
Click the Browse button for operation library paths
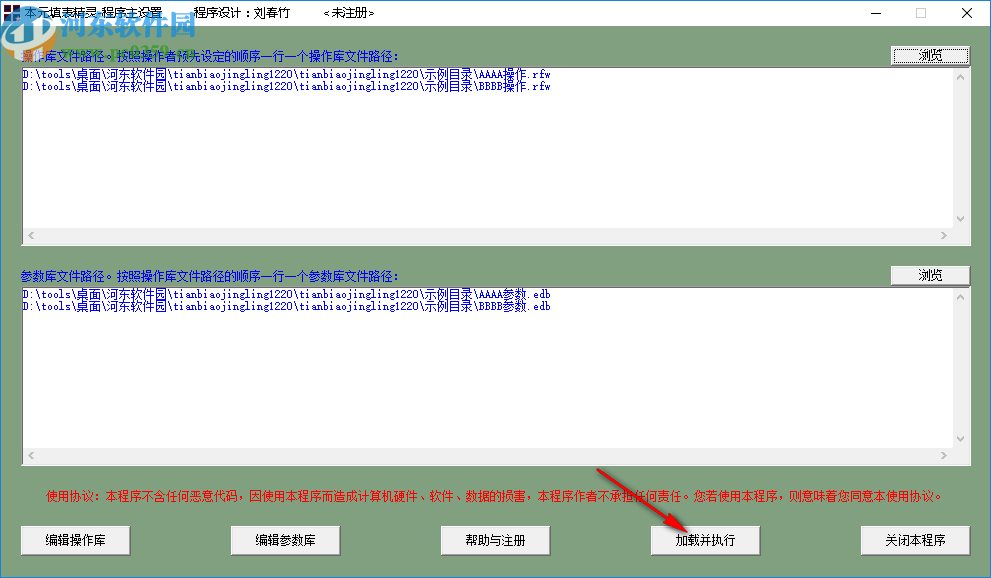[930, 56]
